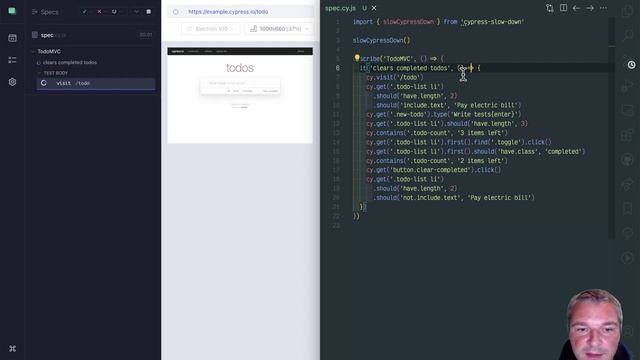Screen dimensions: 640x360
Task: Open the Extensions blocks icon in activity bar
Action: (627, 135)
